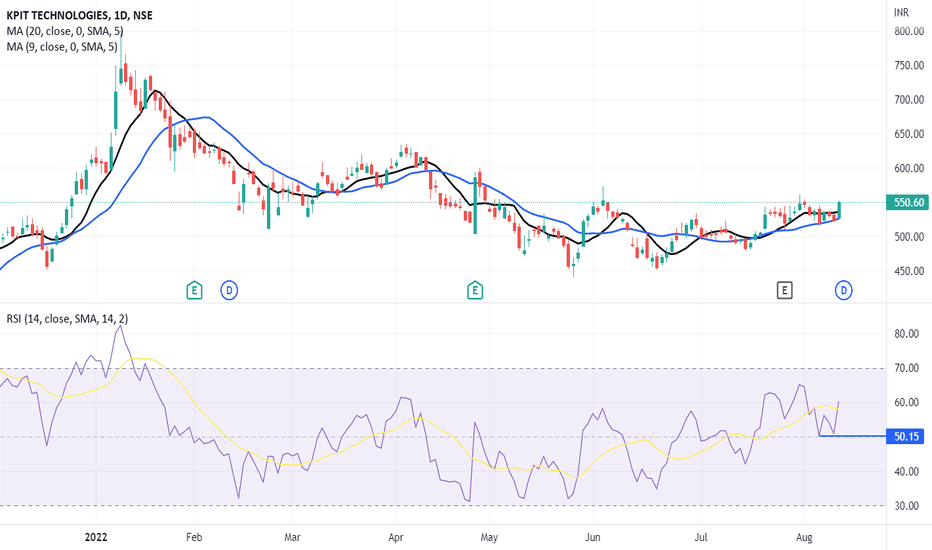
Task: Click the black earnings marker near August
Action: coord(785,290)
